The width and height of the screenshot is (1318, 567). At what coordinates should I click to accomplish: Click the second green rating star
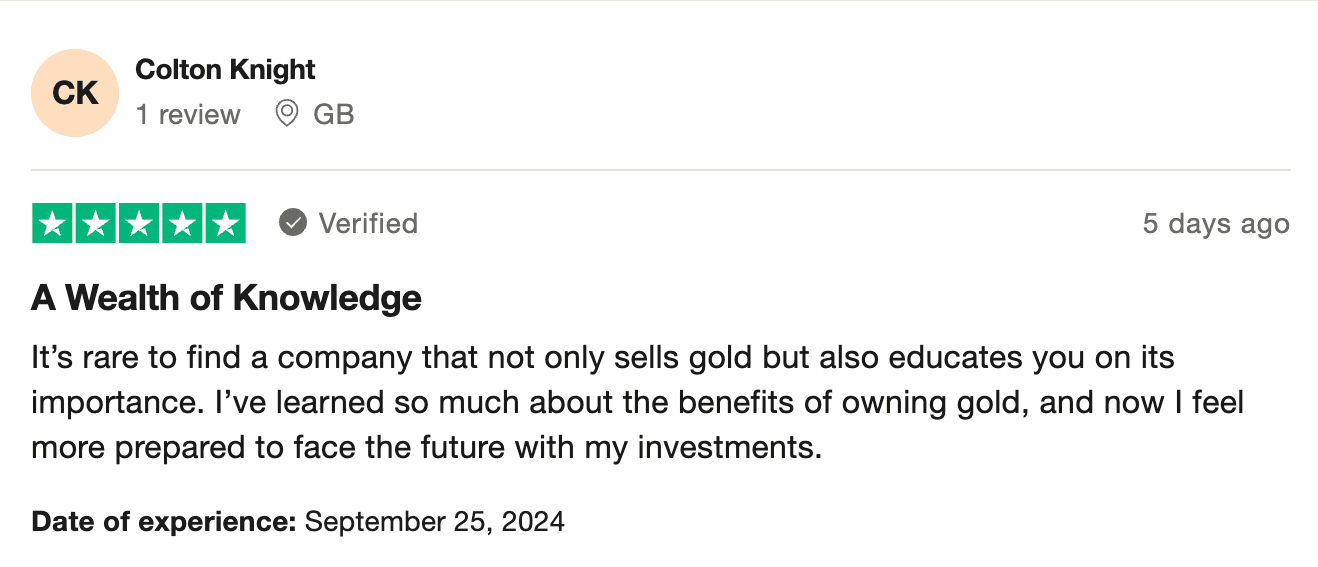[96, 223]
